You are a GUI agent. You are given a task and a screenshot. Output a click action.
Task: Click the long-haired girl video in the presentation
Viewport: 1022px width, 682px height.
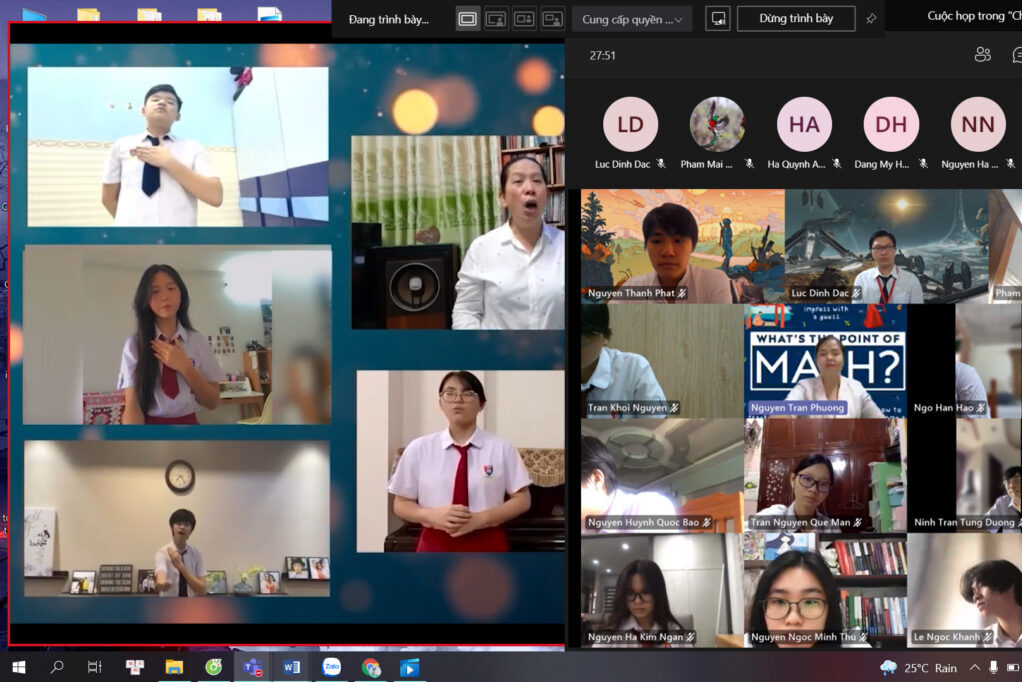[x=177, y=334]
